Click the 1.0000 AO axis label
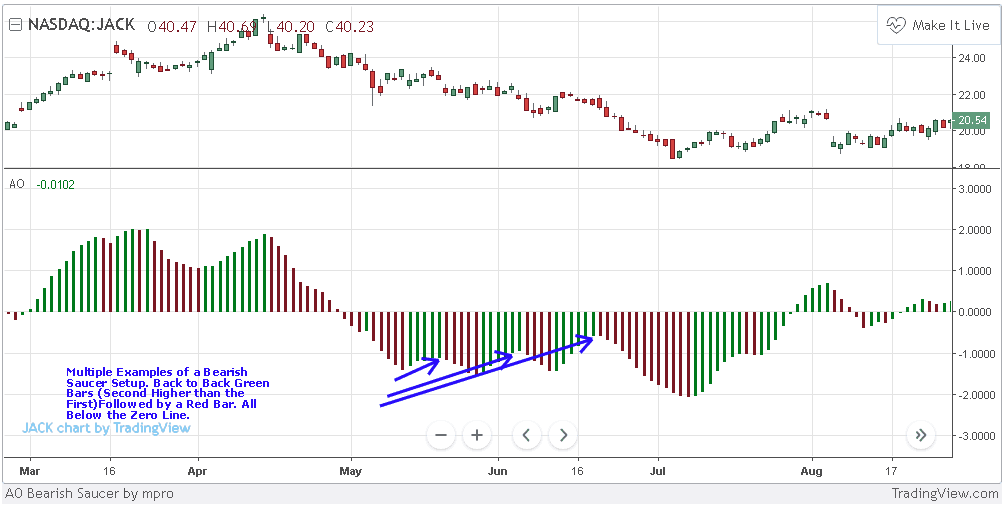 [x=973, y=271]
